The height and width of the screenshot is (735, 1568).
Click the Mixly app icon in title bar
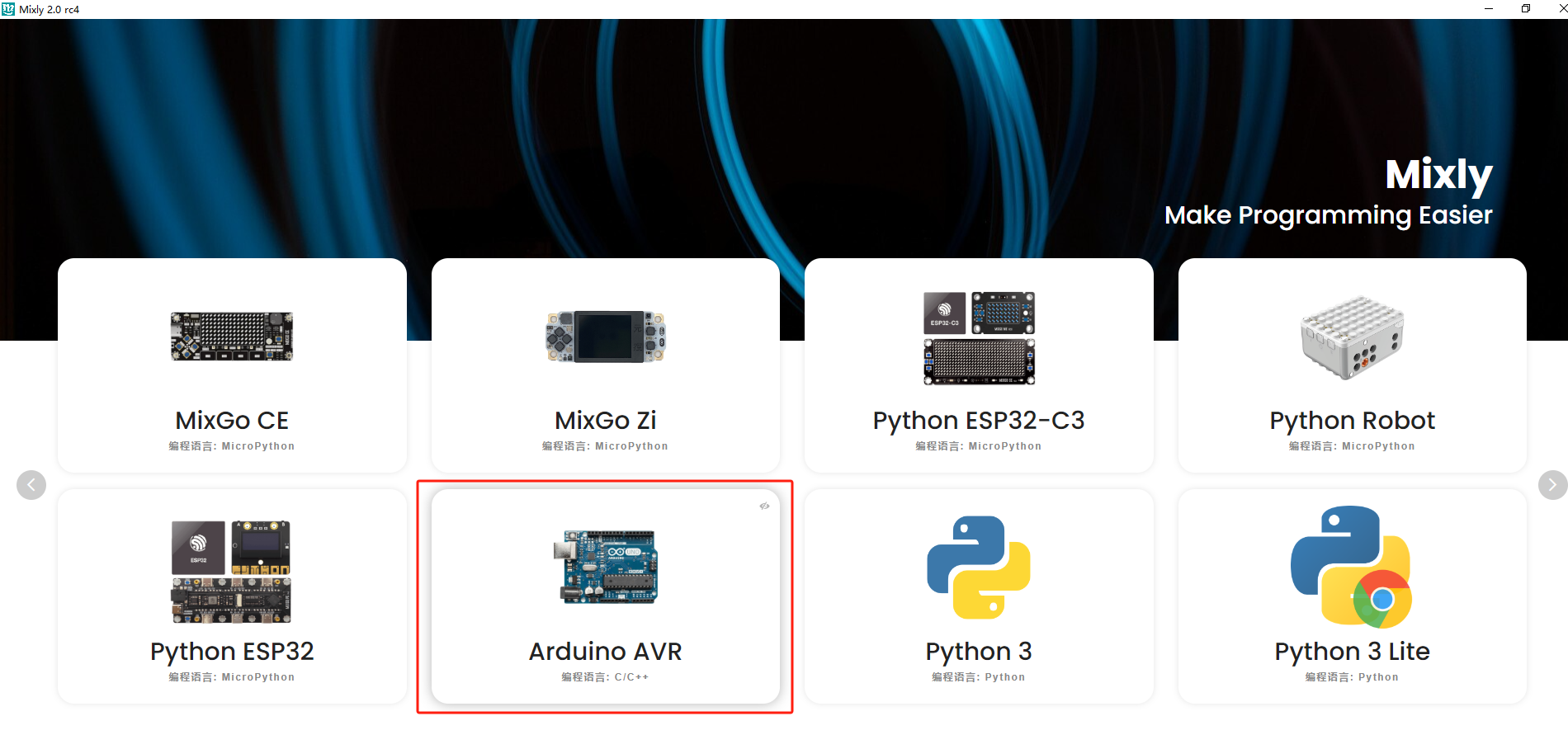(x=8, y=9)
